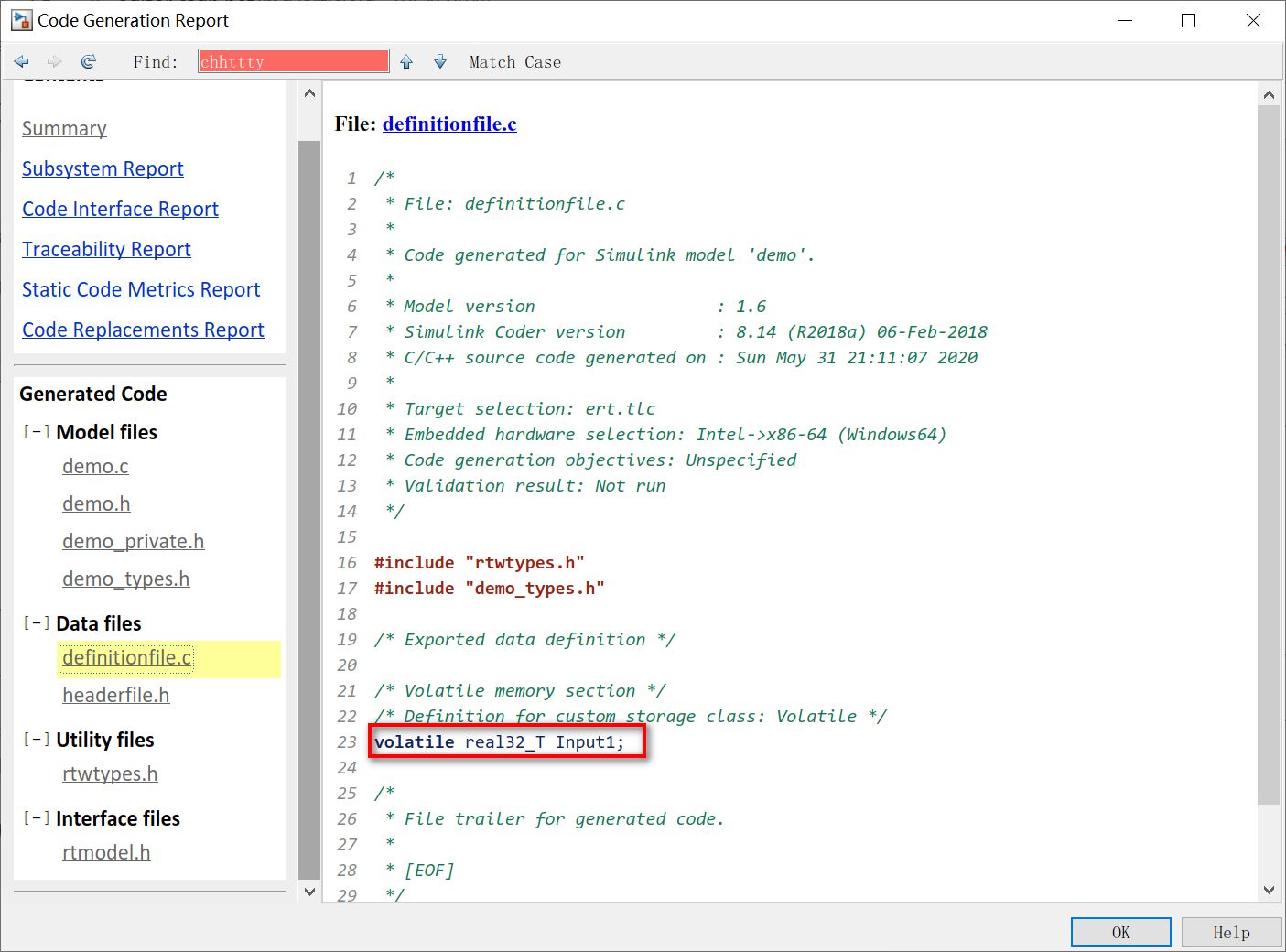Click the 'File: definitionfile.c' comment line

coord(505,203)
